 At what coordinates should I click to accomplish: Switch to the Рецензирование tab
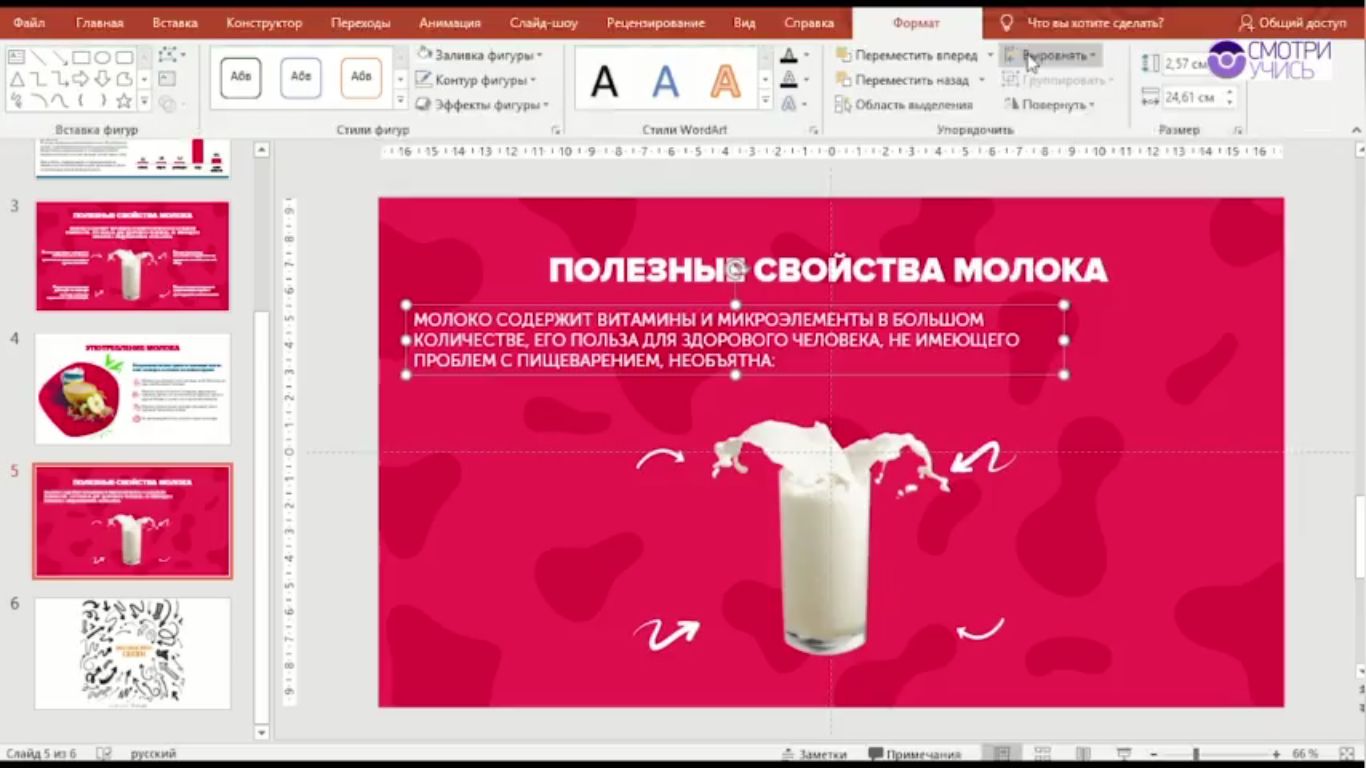(x=655, y=23)
